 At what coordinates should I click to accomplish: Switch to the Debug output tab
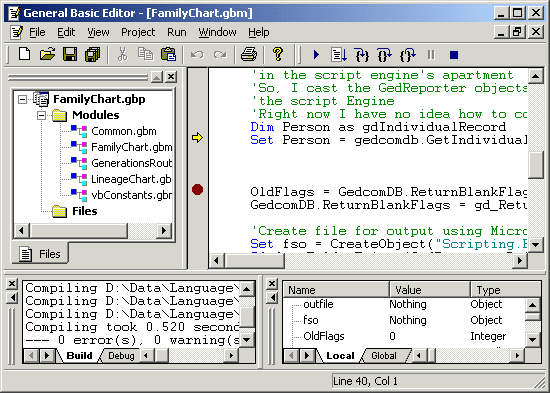pos(121,356)
